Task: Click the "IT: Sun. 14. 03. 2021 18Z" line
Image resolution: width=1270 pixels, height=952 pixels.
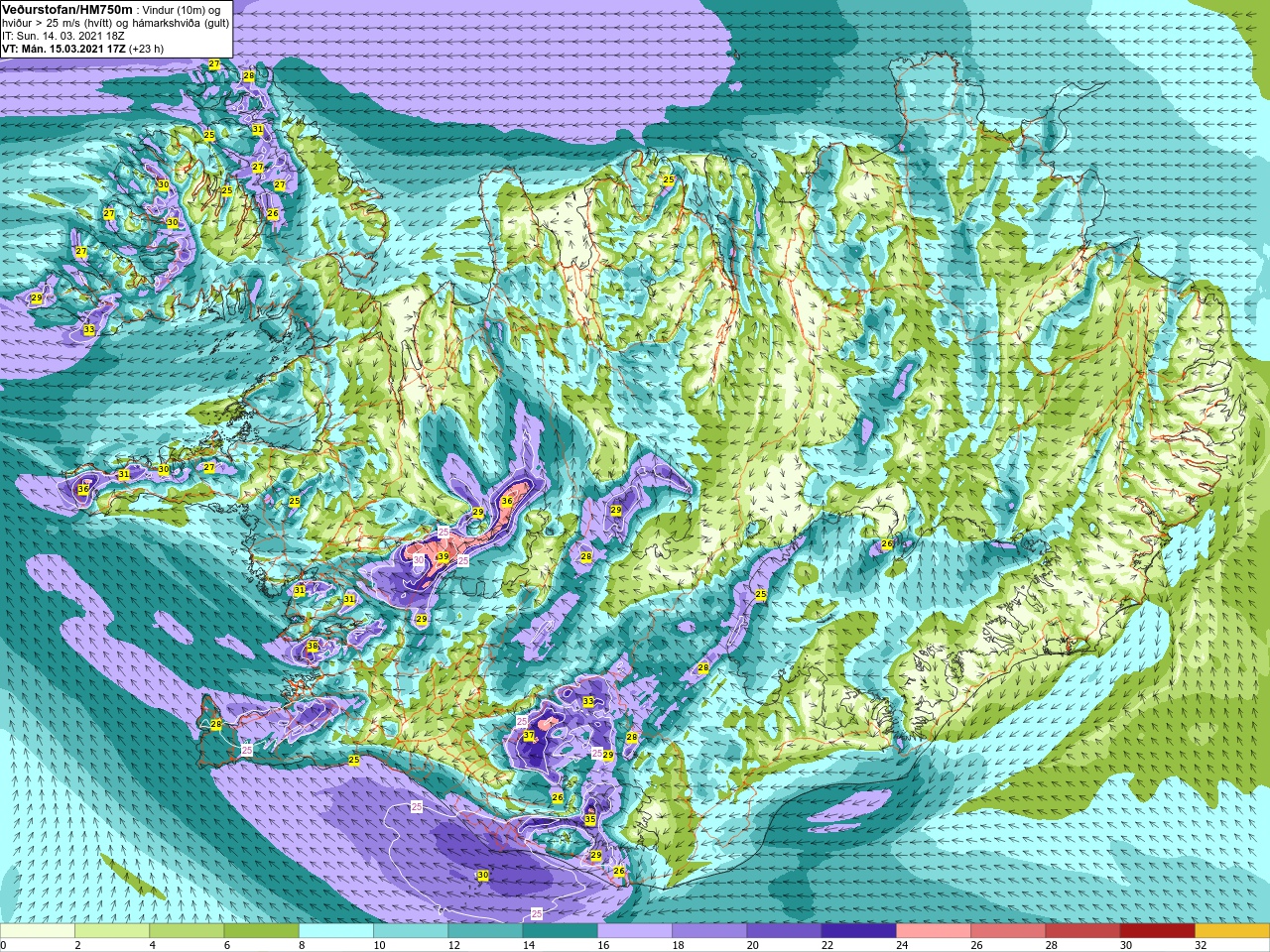Action: (x=63, y=35)
